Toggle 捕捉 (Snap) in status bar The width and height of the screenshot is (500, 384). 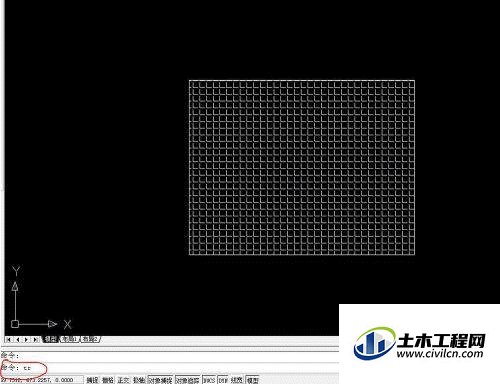[x=92, y=380]
